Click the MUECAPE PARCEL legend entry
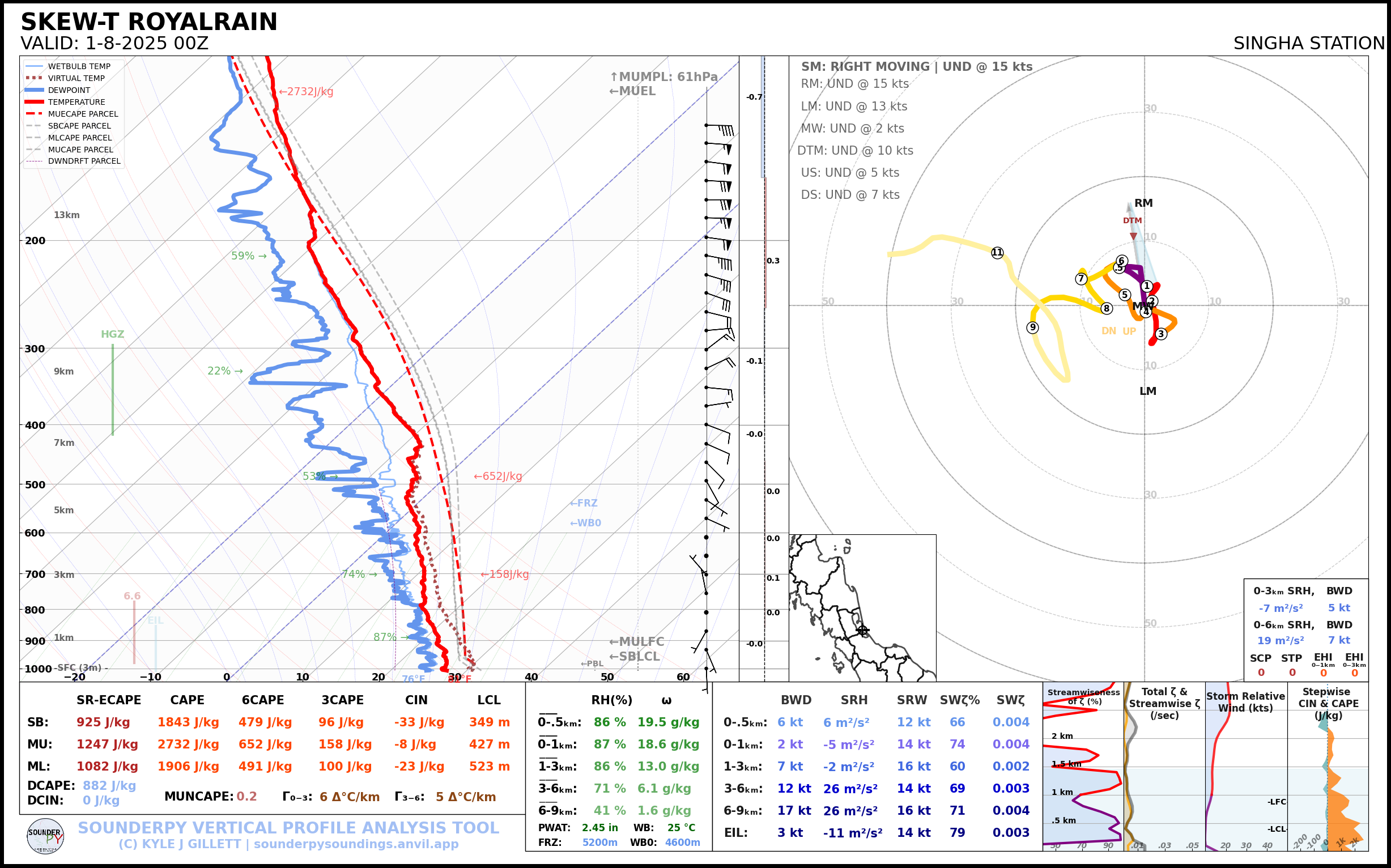The height and width of the screenshot is (868, 1391). 83,114
